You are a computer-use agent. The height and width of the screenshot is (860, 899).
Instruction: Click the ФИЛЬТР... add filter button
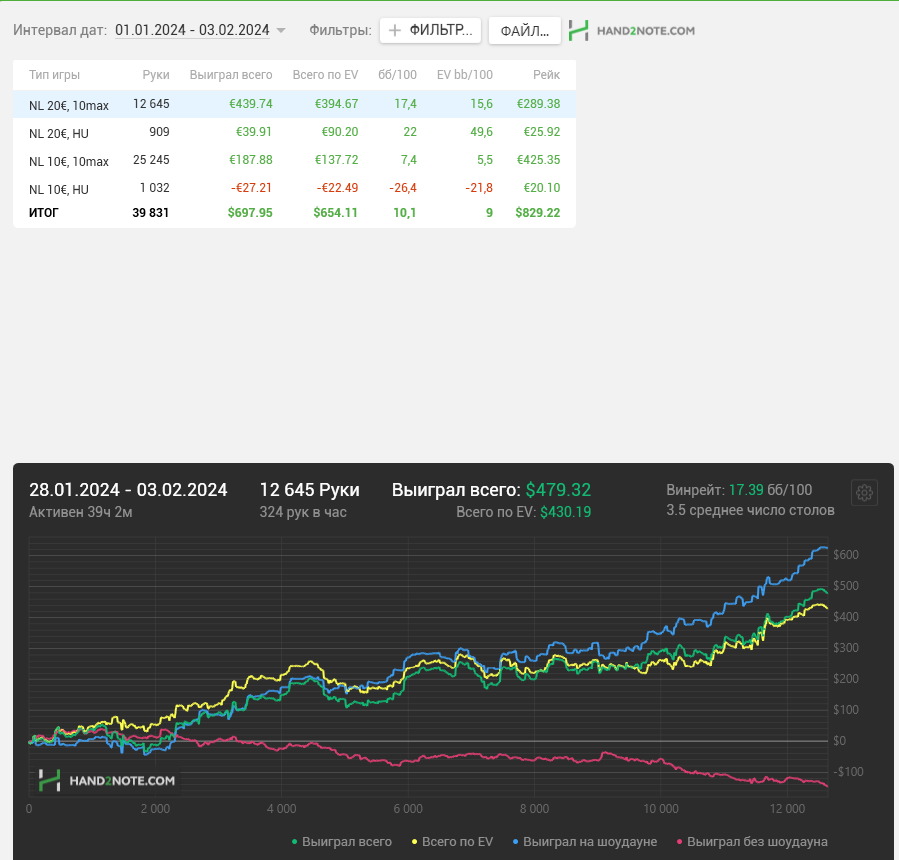coord(430,30)
